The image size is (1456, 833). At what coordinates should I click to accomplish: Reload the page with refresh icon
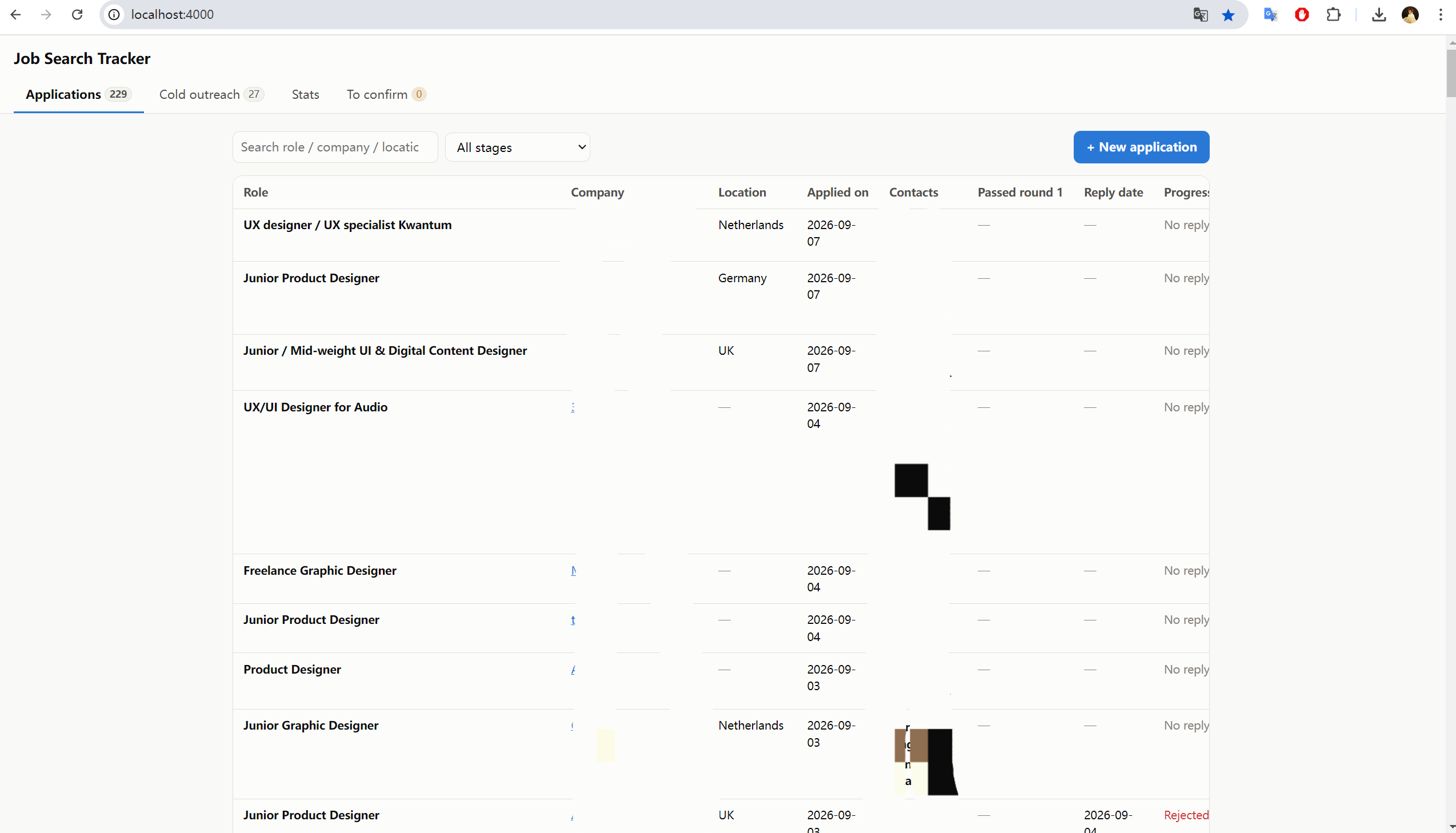point(77,14)
